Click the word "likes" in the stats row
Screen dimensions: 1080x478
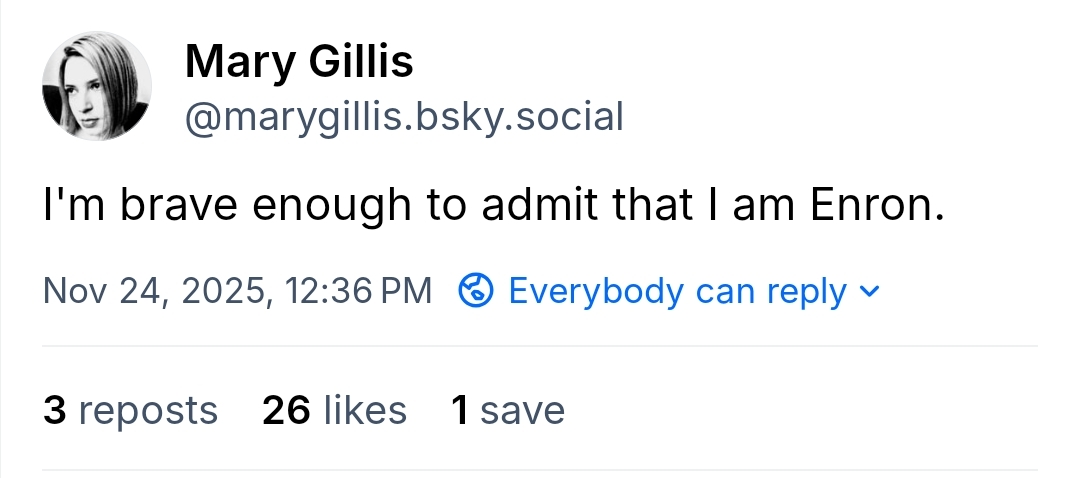pyautogui.click(x=364, y=410)
